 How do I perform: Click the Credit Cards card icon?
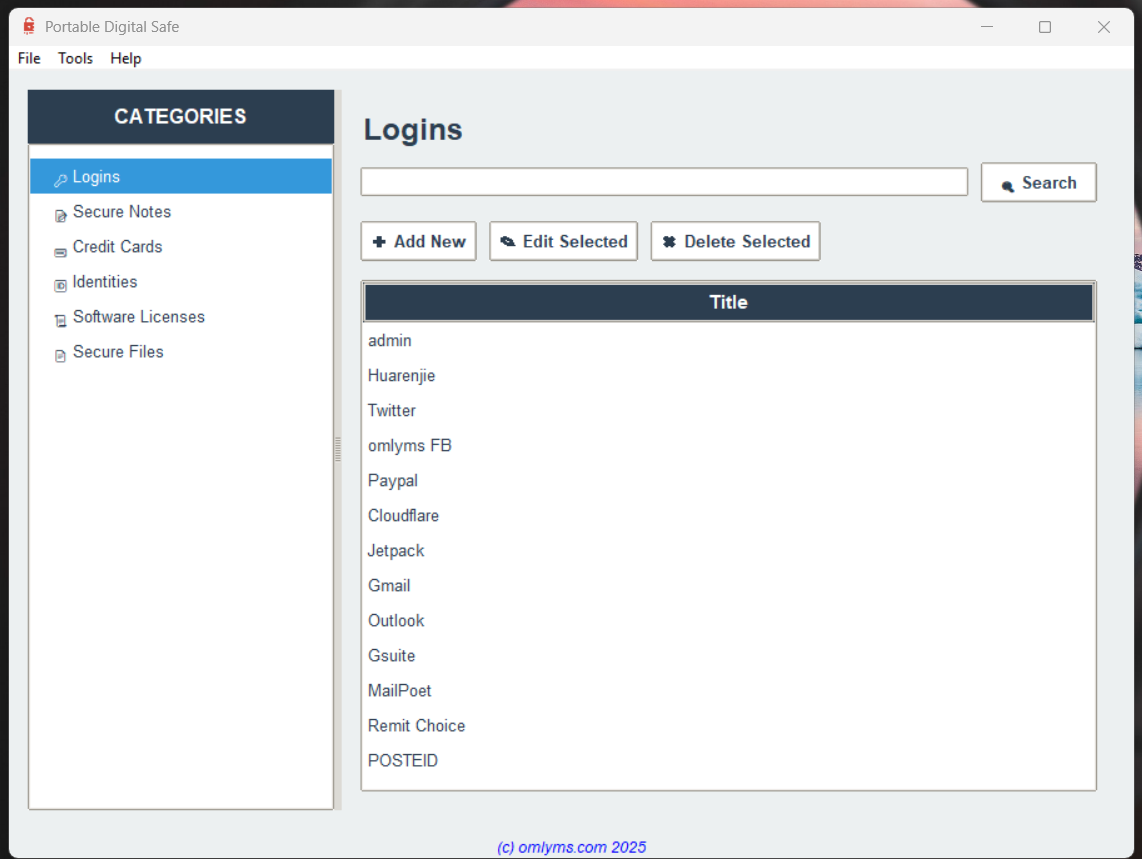point(60,250)
